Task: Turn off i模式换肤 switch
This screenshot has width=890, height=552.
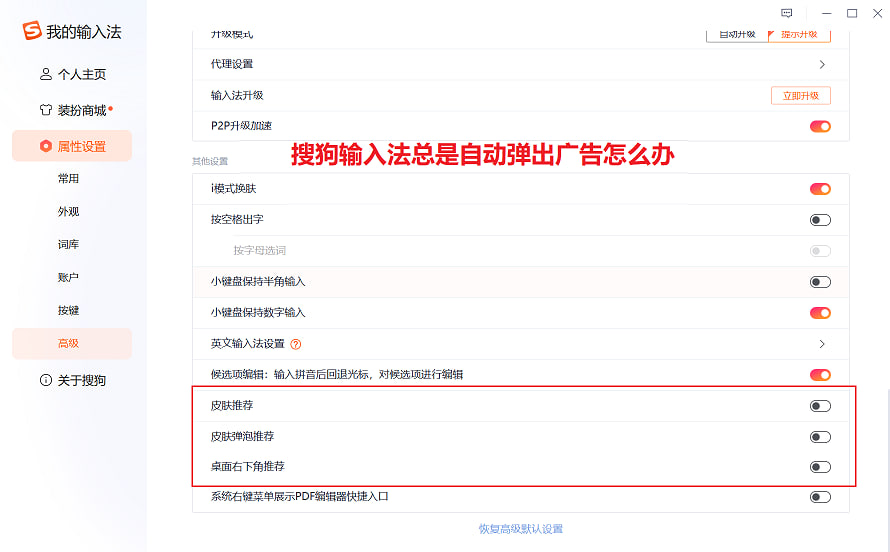Action: tap(820, 189)
